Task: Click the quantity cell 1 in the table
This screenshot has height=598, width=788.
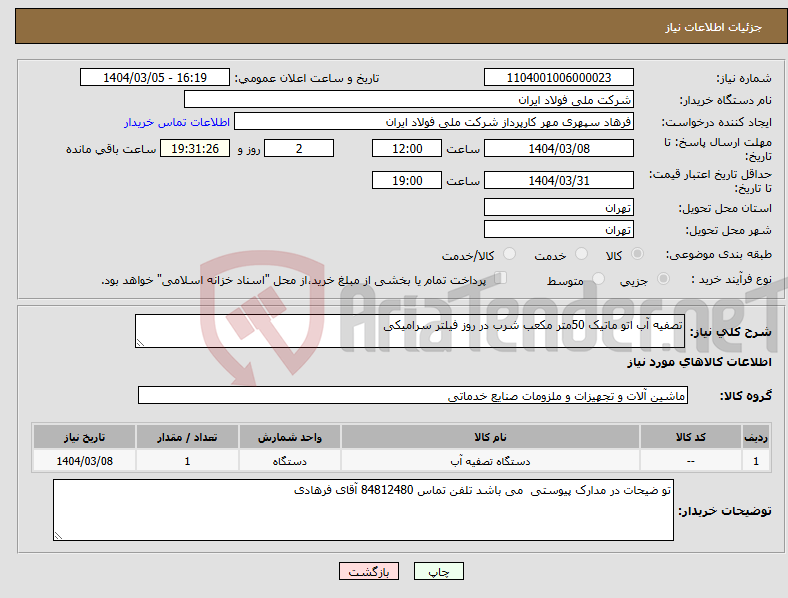Action: [x=187, y=461]
